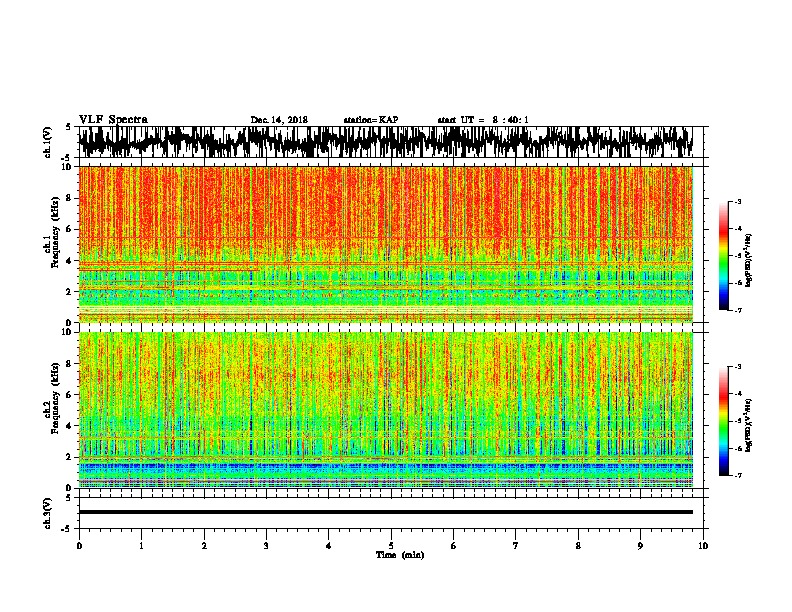Click the ch.1 frequency tick label "6"

(x=70, y=229)
